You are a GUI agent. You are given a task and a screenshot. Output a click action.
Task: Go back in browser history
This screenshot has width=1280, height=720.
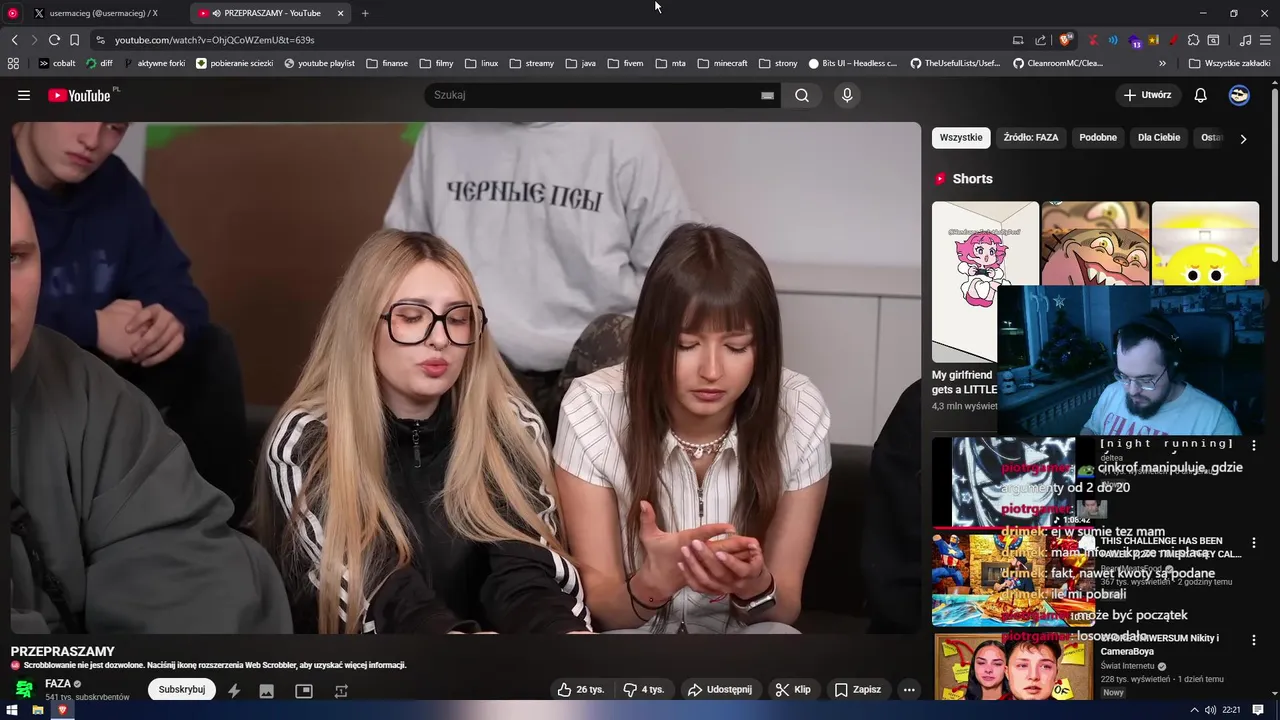click(14, 40)
